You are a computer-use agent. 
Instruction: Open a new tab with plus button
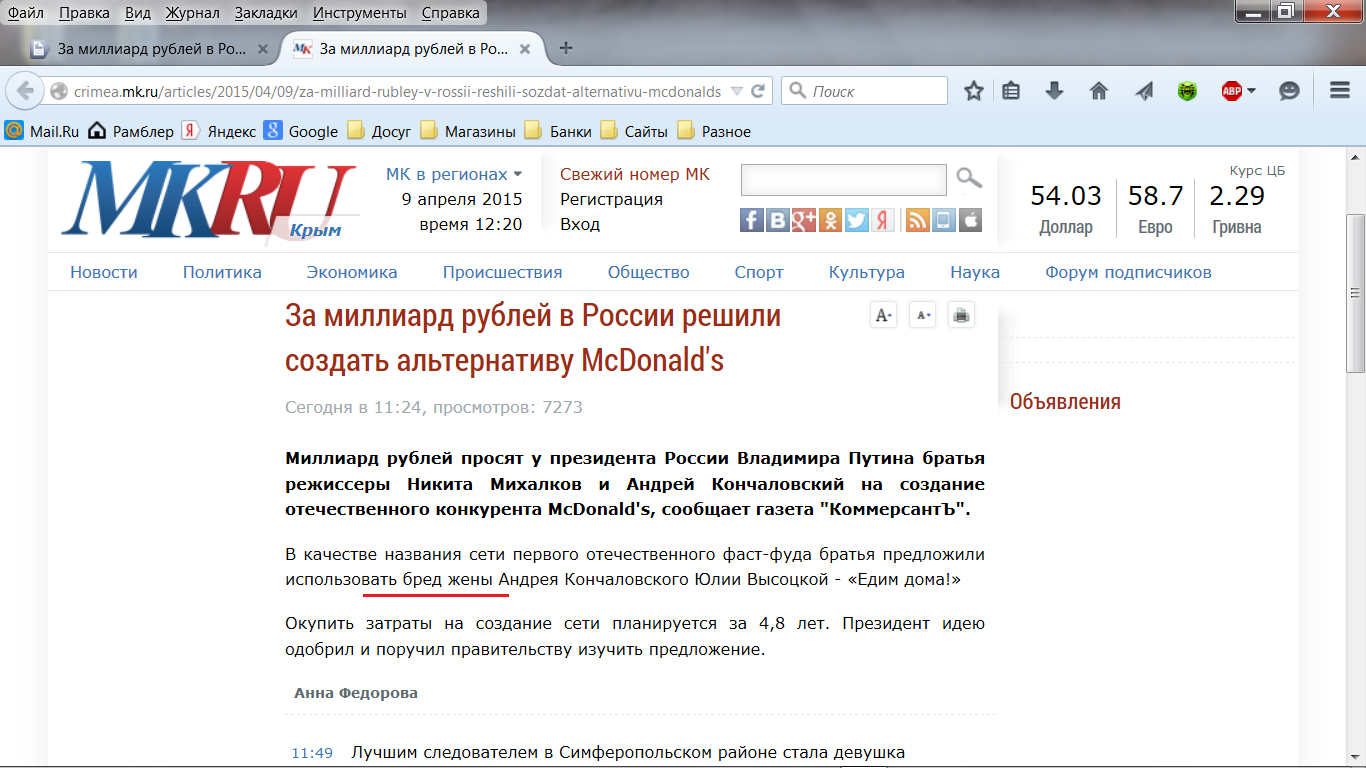tap(566, 48)
